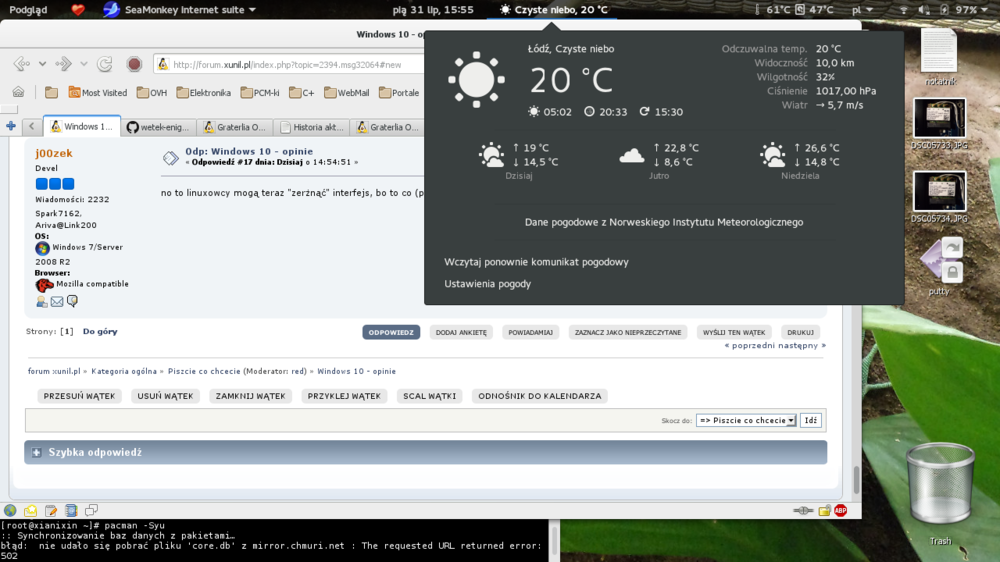
Task: Switch to the 'Historia akt...' tab
Action: point(312,127)
